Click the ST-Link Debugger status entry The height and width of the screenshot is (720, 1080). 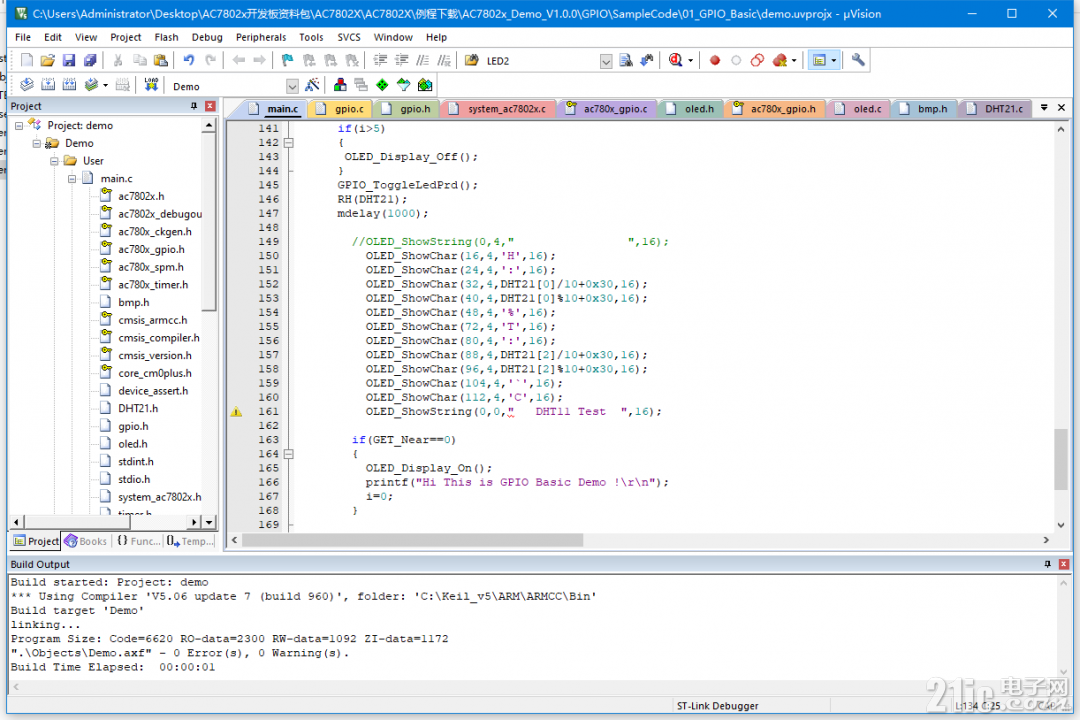tap(717, 706)
